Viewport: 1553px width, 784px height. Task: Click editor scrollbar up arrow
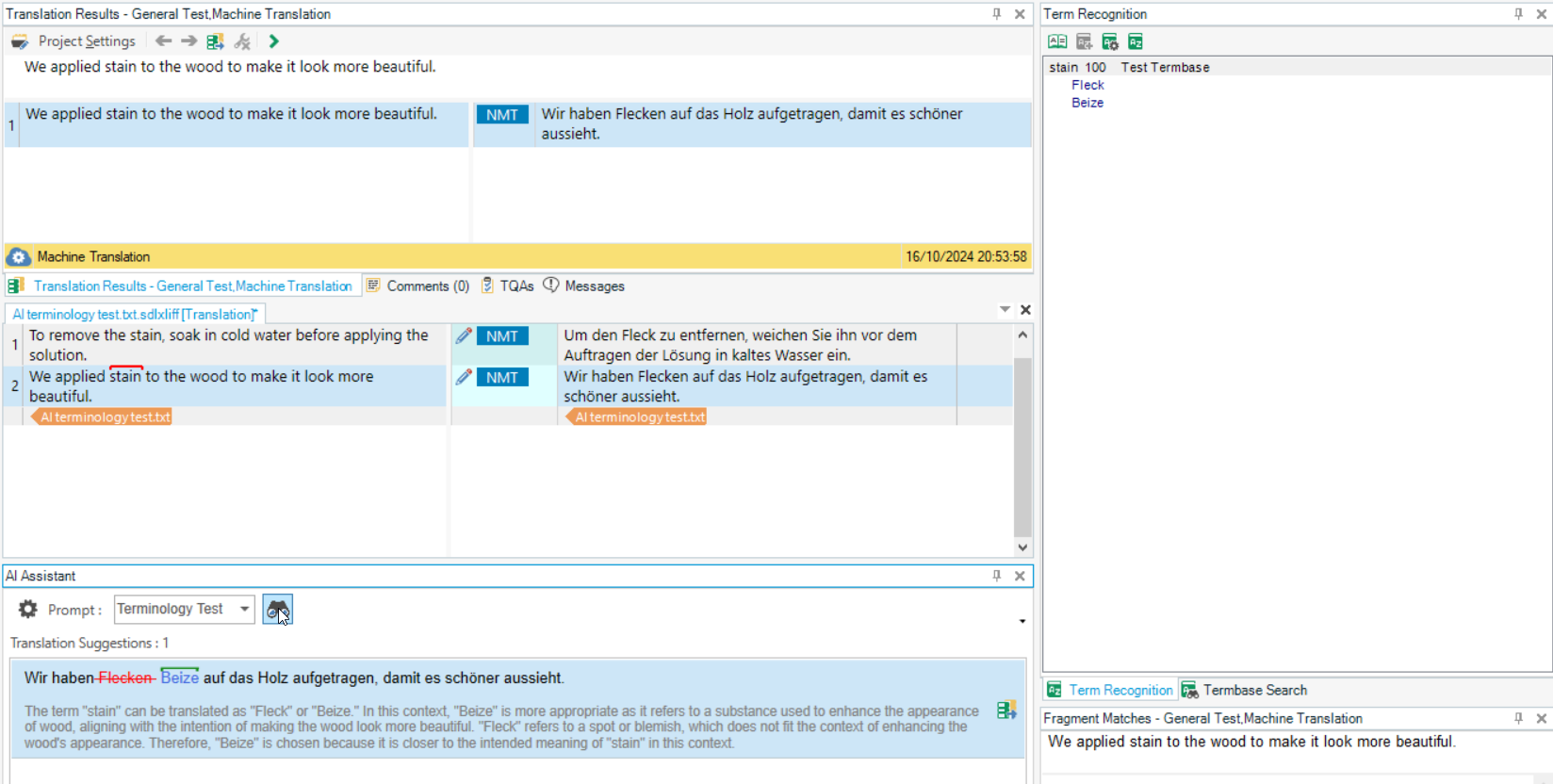1022,335
